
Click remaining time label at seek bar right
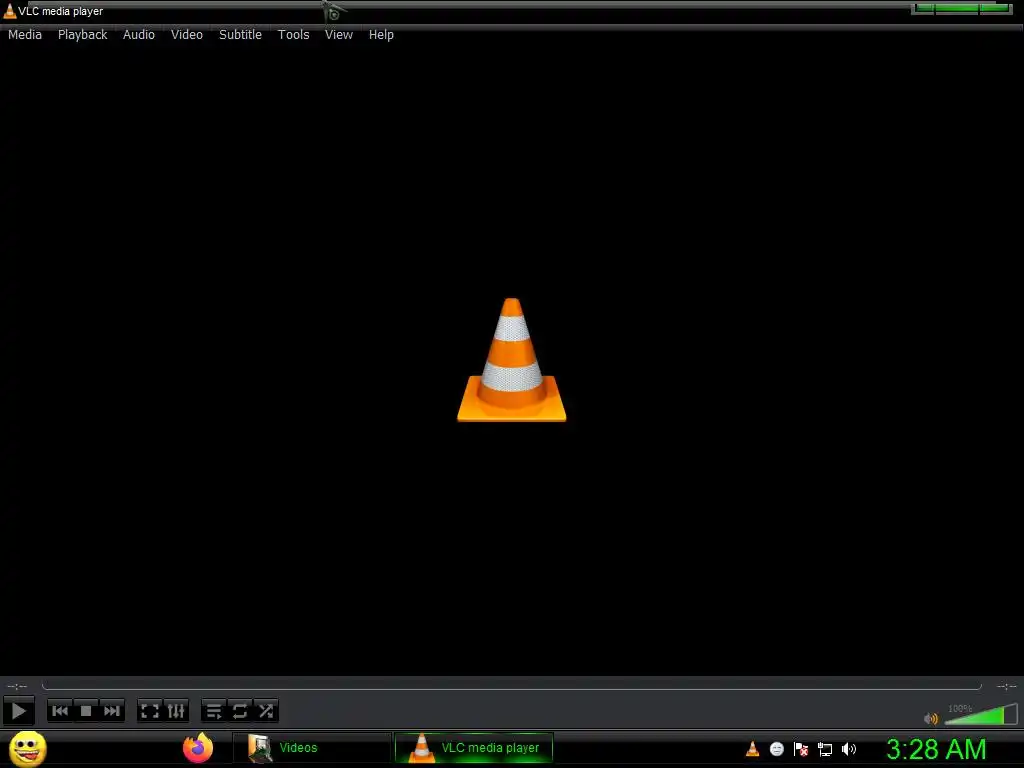[x=1006, y=686]
